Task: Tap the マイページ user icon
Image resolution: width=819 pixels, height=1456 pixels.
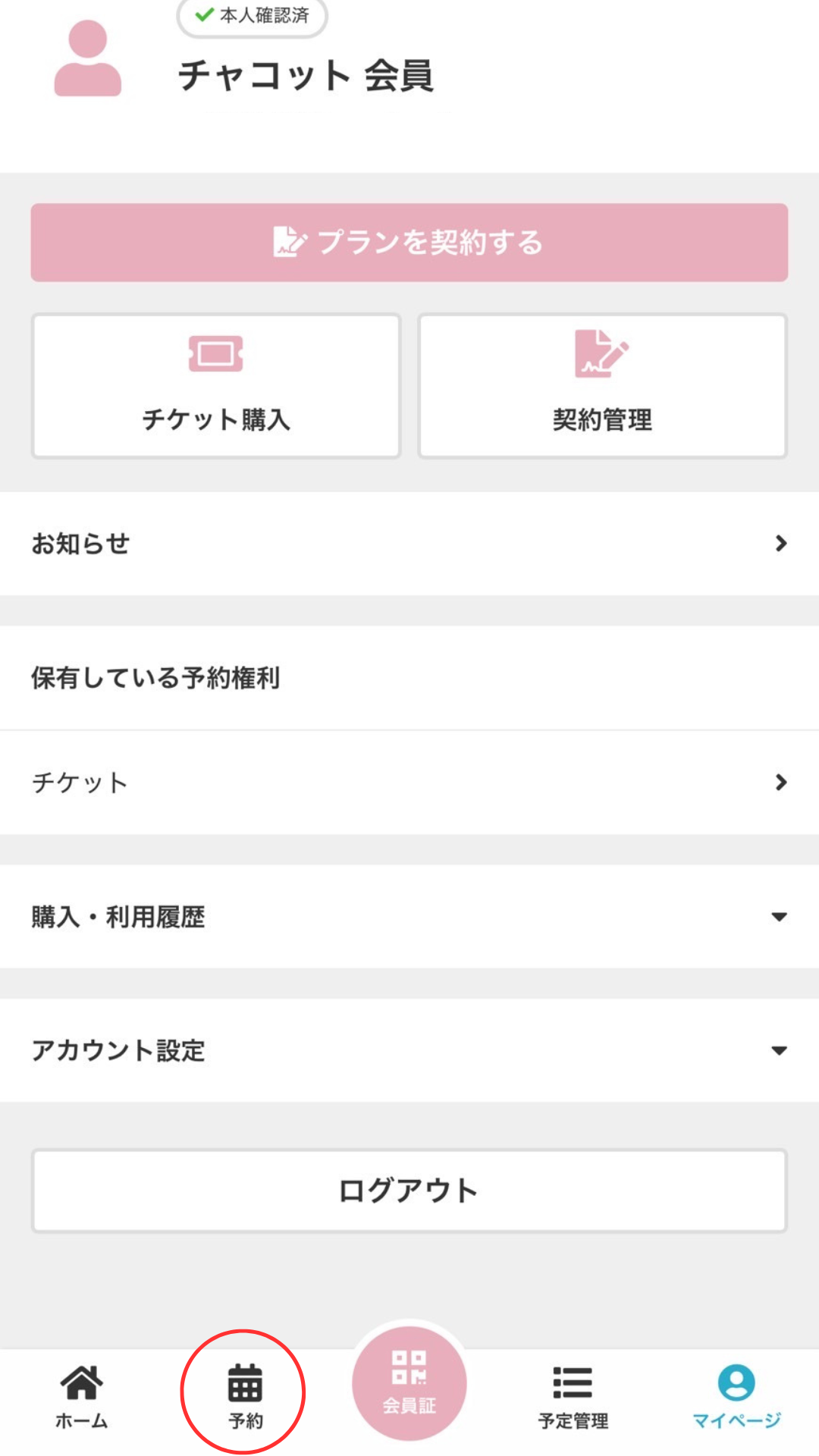Action: pos(736,1382)
